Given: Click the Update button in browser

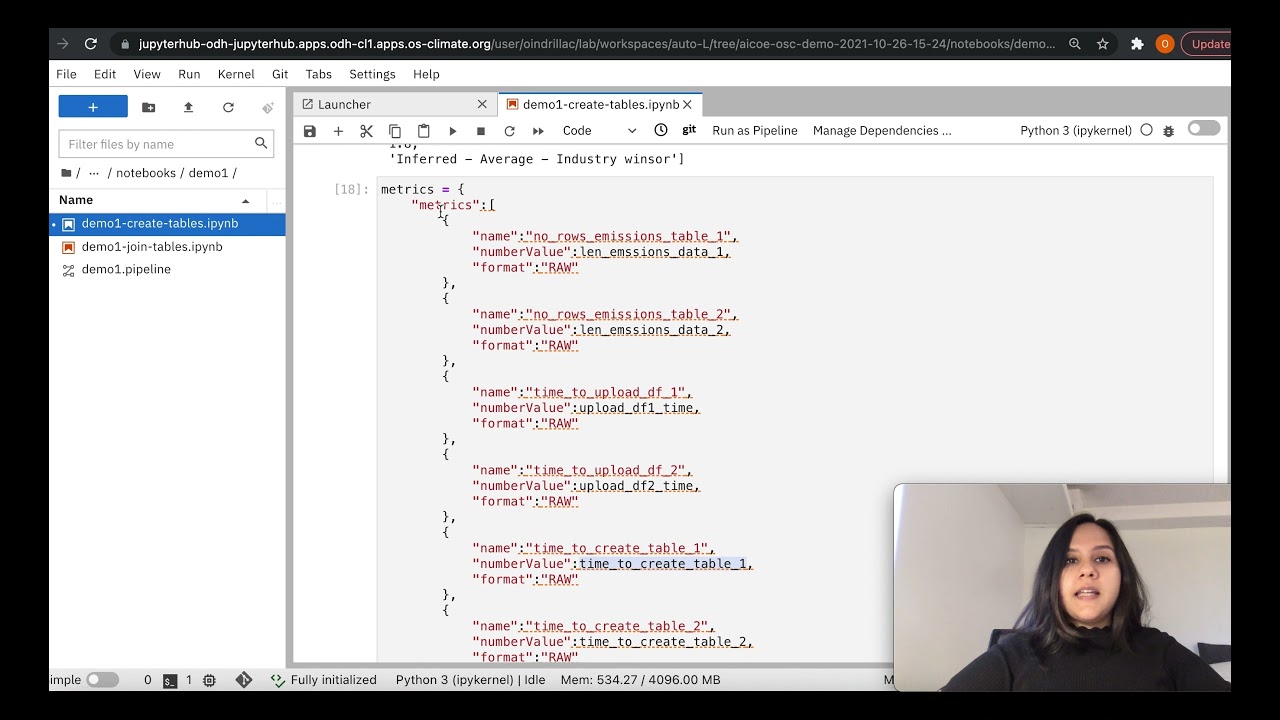Looking at the screenshot, I should click(1206, 44).
